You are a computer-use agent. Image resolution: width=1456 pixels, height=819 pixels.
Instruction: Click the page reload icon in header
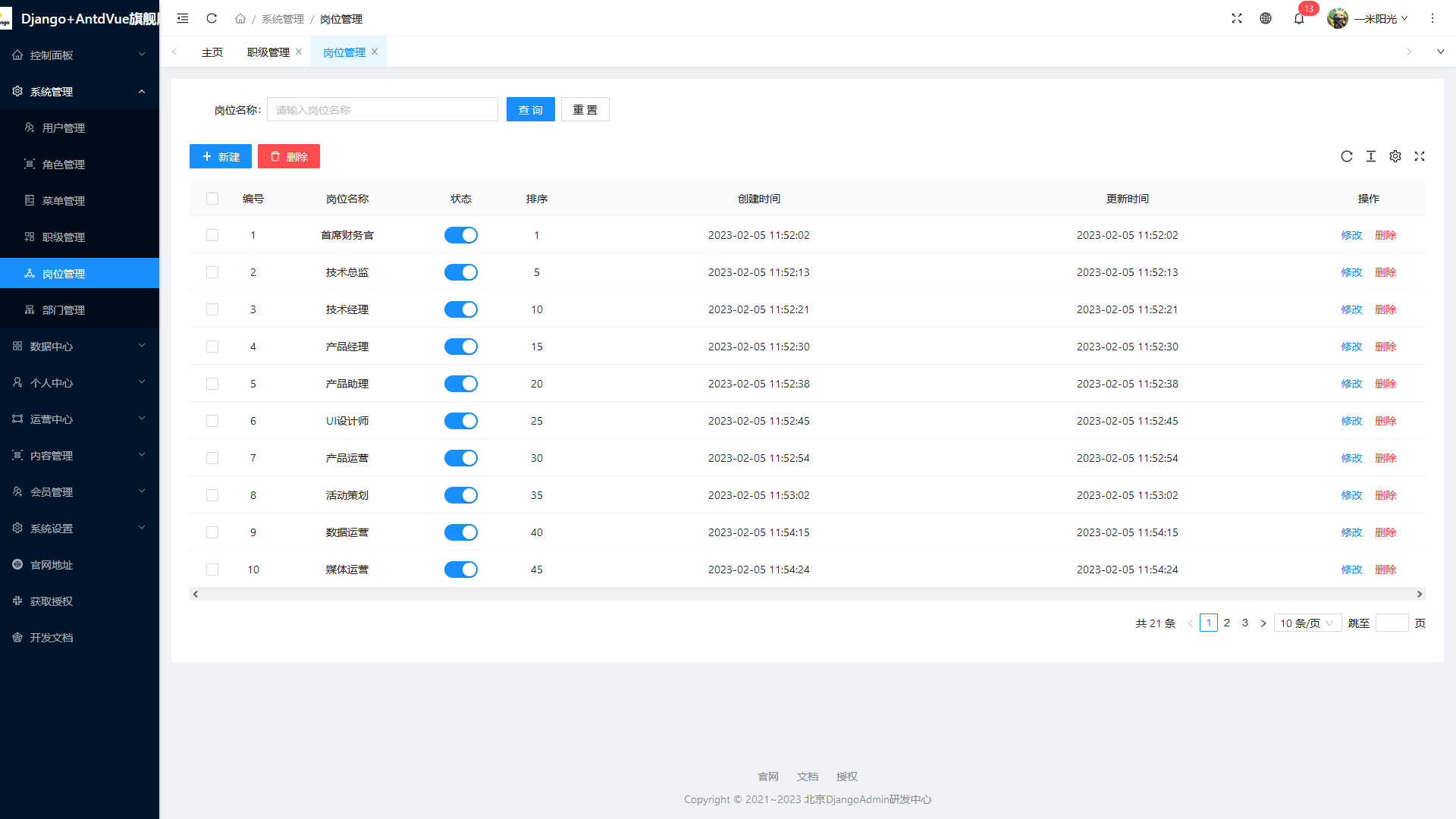click(x=212, y=19)
